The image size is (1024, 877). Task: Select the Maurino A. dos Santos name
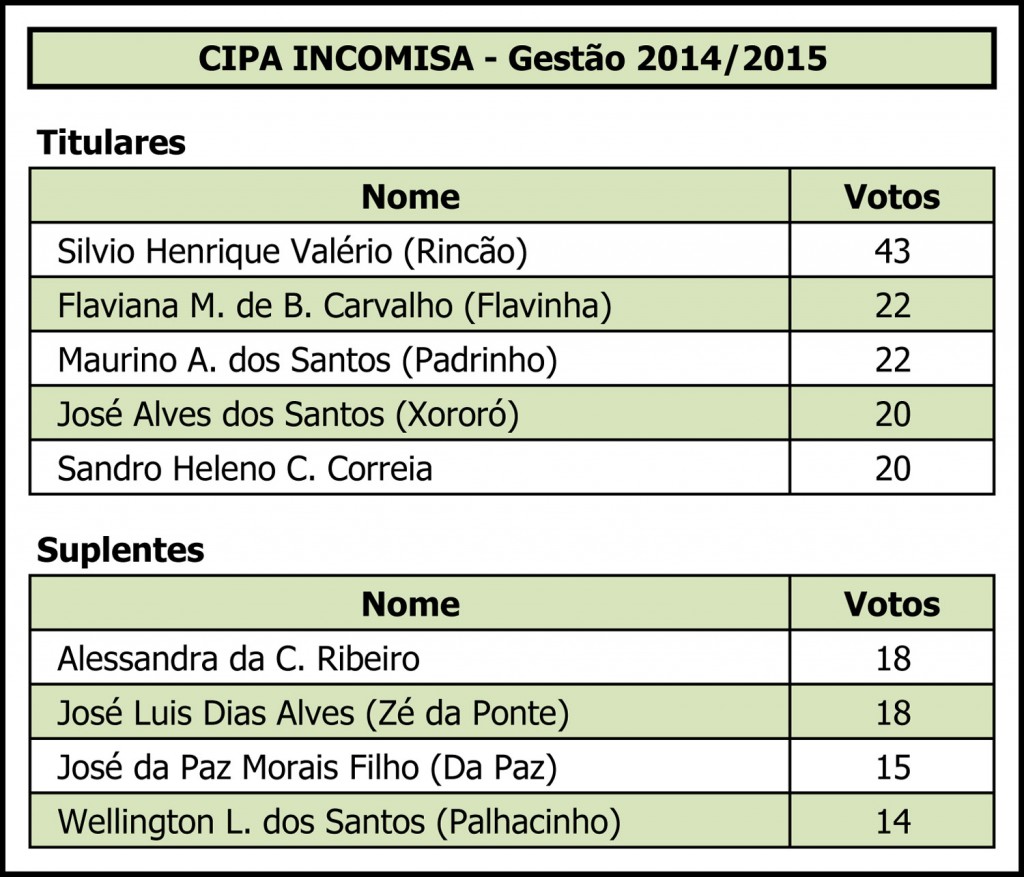307,359
